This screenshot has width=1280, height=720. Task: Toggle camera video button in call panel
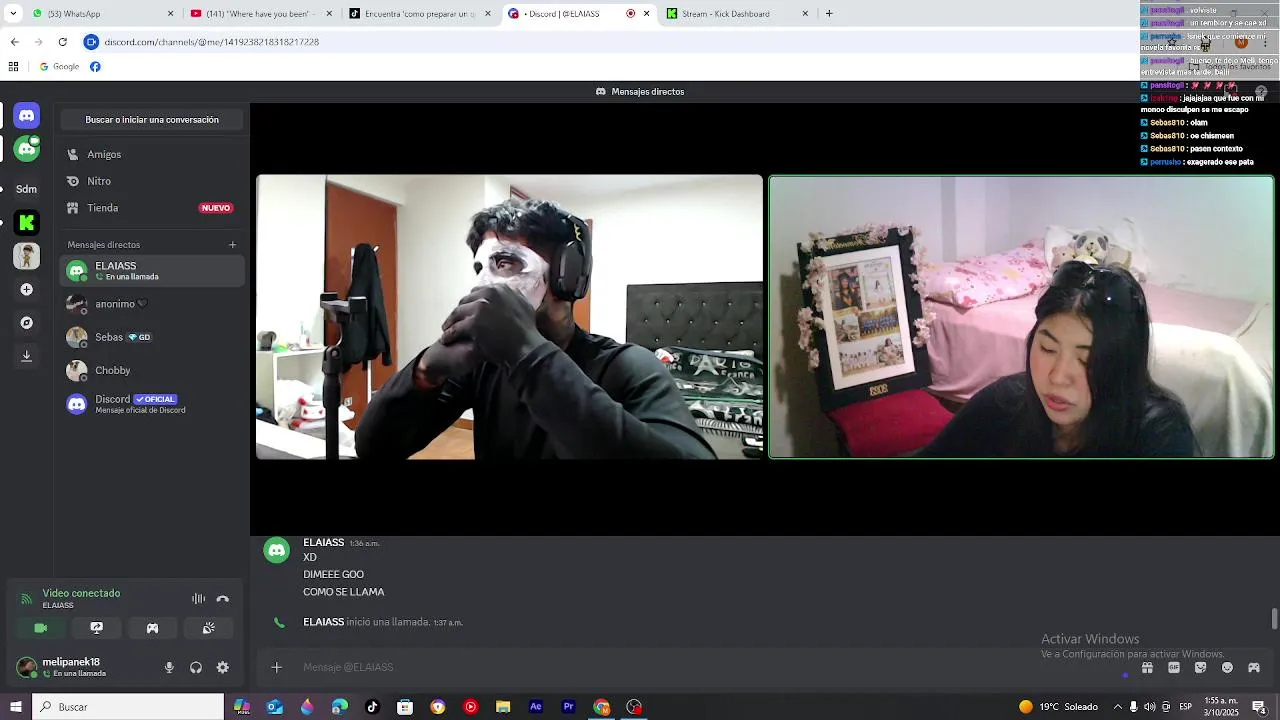(40, 628)
